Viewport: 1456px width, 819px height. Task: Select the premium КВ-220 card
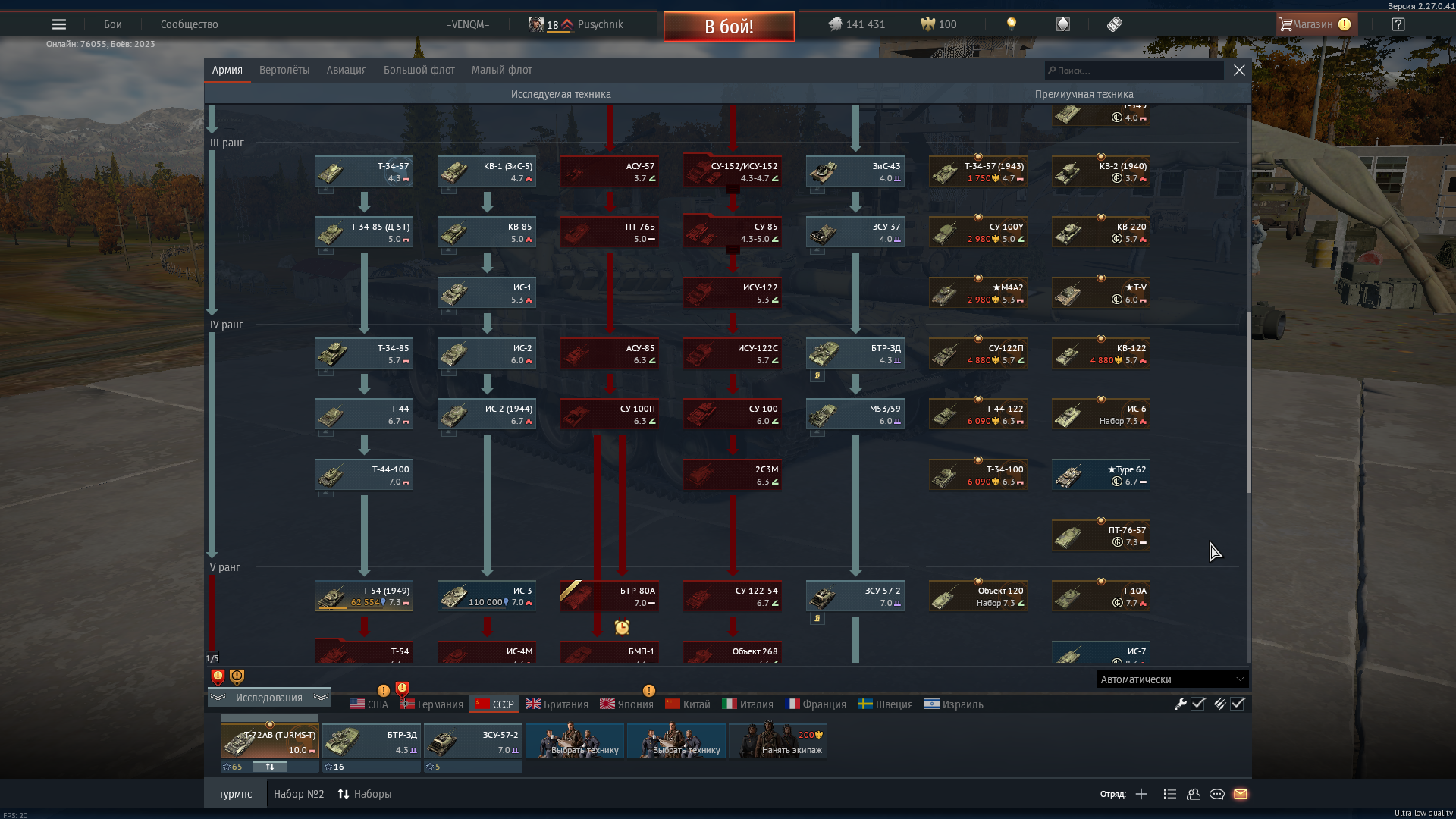point(1101,232)
